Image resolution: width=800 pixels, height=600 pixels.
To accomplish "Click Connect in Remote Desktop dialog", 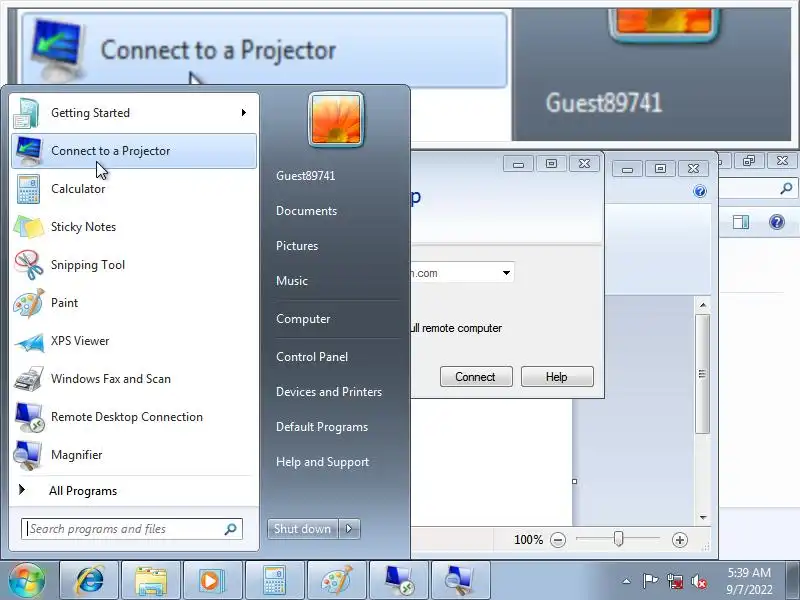I will coord(476,377).
